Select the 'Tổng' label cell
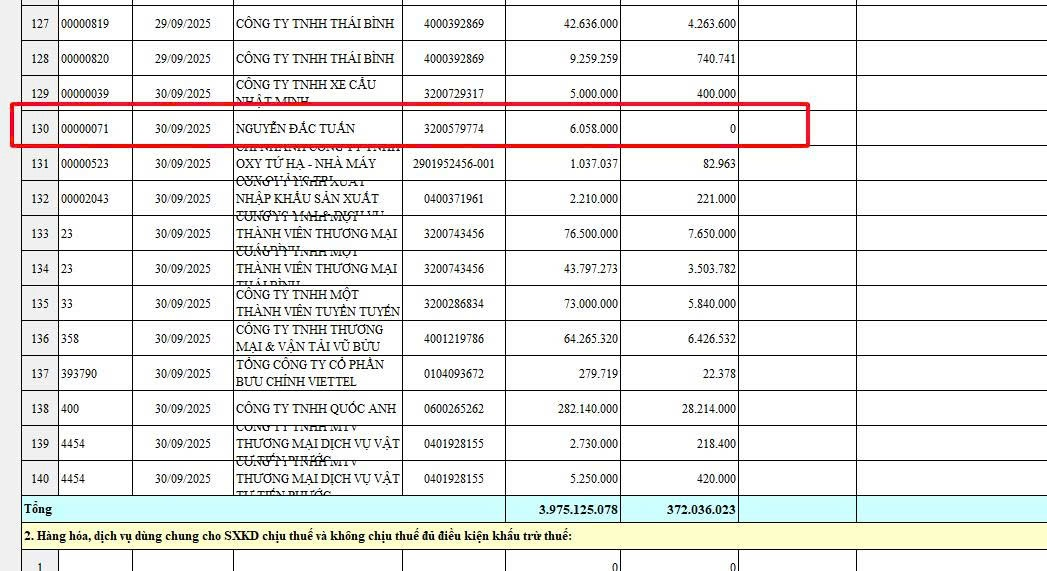1047x571 pixels. pos(38,510)
